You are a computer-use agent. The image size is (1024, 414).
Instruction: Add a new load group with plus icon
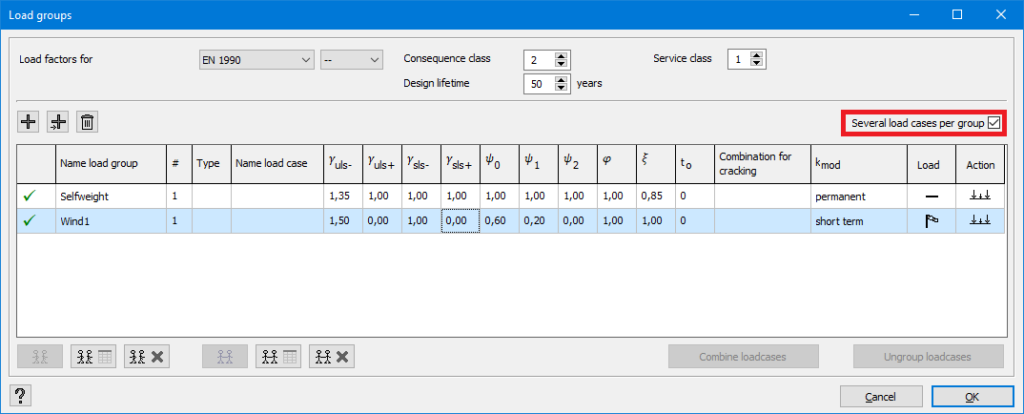[28, 121]
